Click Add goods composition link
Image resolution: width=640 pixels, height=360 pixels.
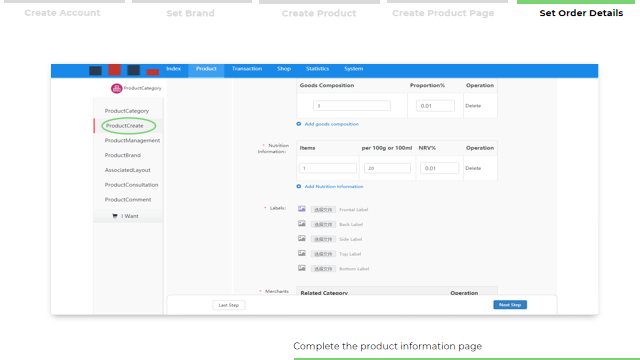[x=332, y=124]
